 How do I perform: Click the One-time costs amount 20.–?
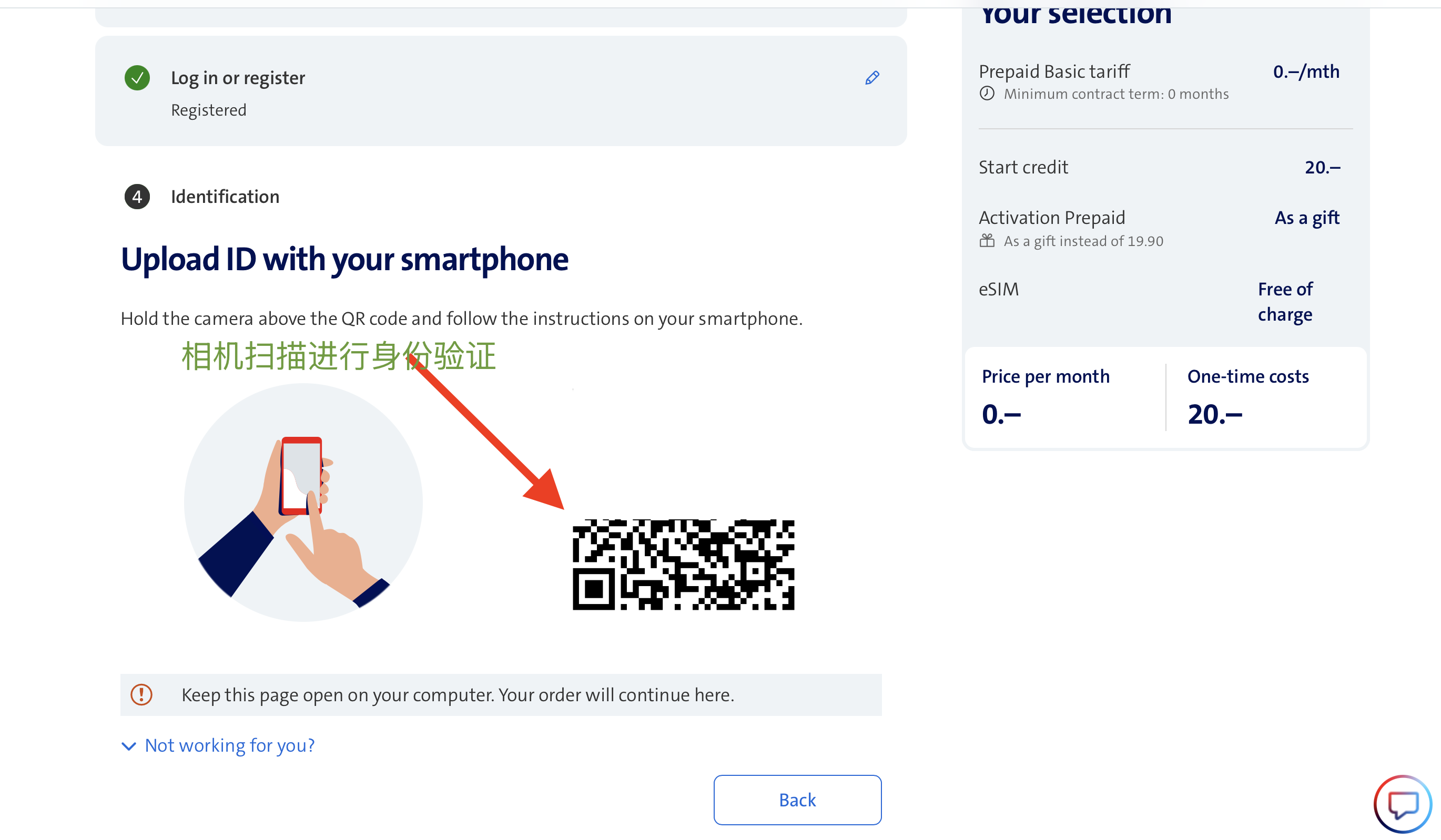[x=1214, y=414]
